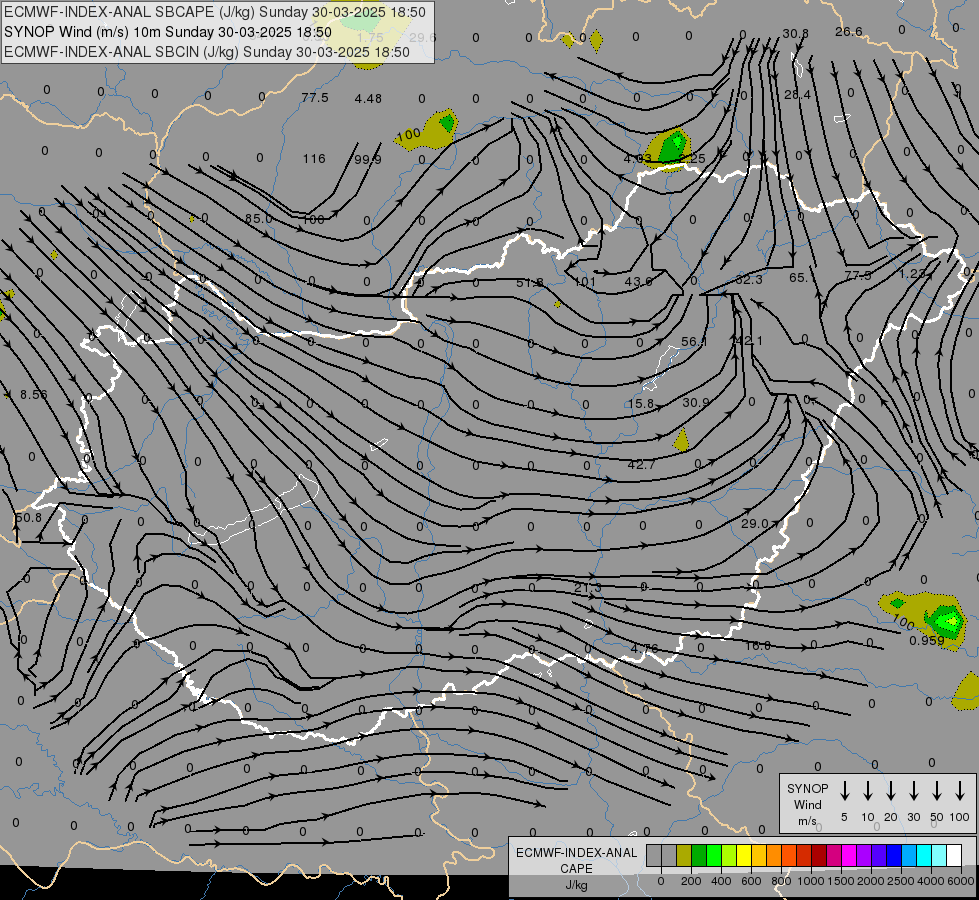Click the green CAPE patch beside value 4.03
The image size is (979, 900).
673,147
